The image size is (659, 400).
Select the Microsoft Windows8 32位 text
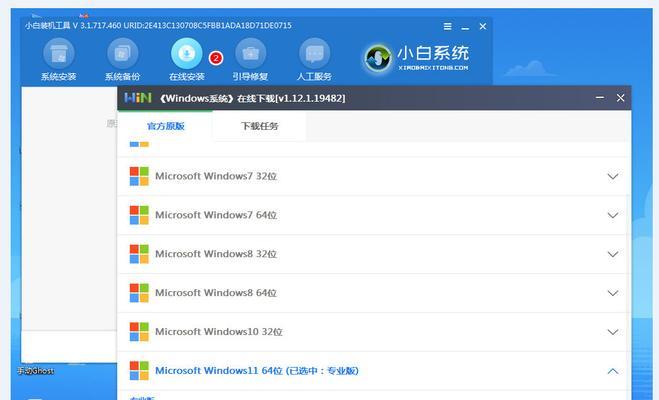click(x=216, y=254)
